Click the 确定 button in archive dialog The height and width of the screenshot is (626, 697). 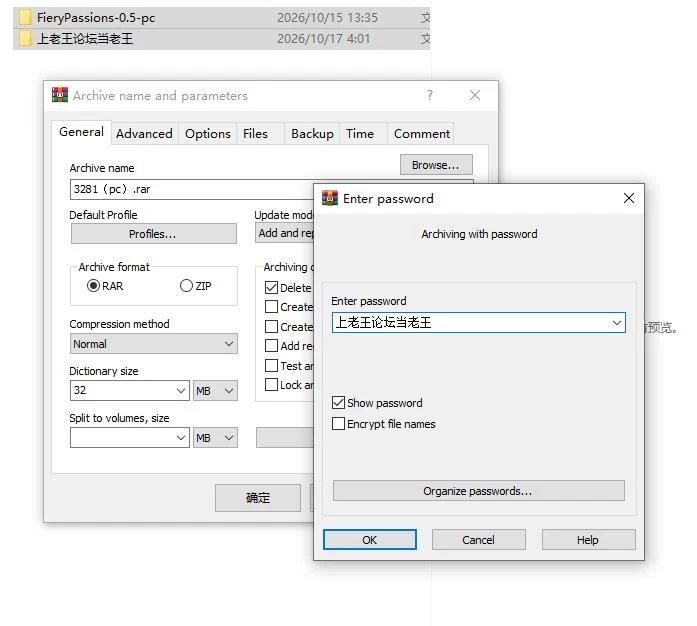[258, 498]
